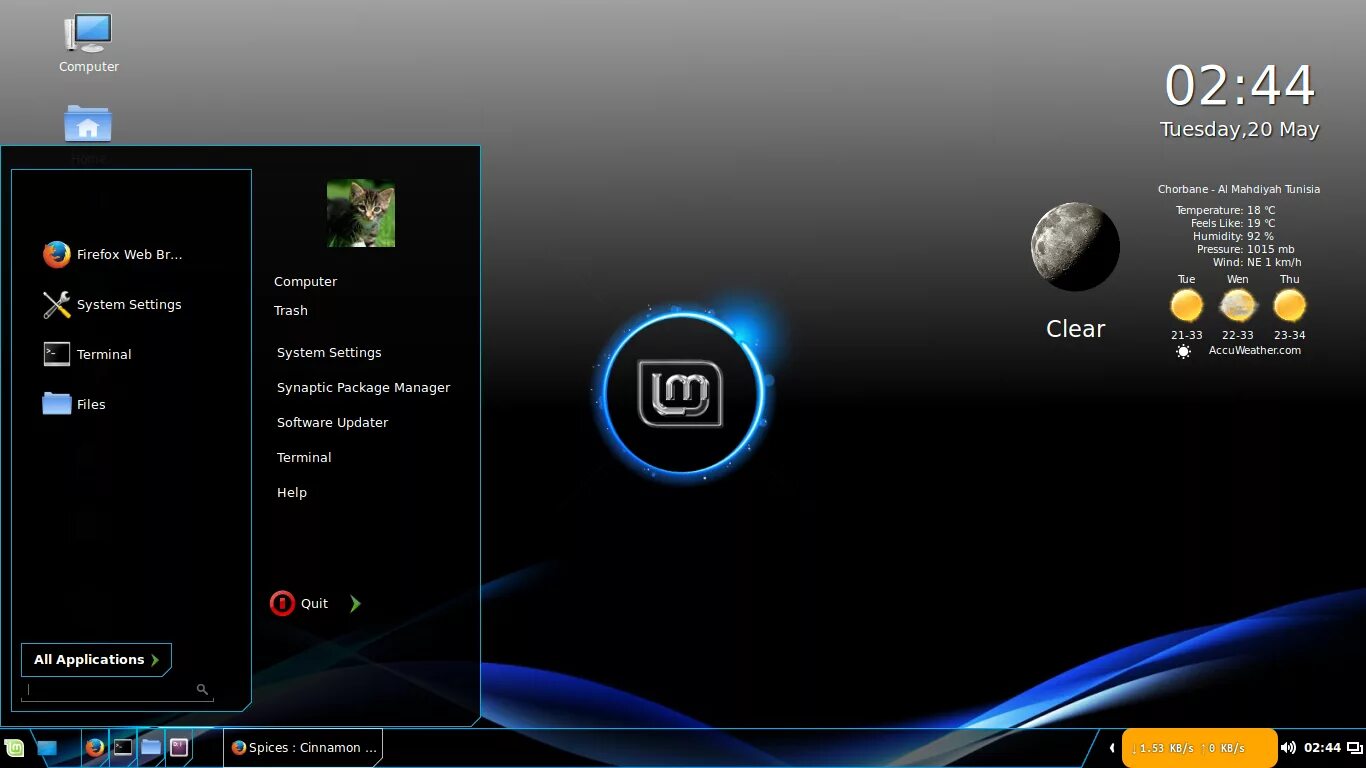Viewport: 1366px width, 768px height.
Task: Click the Wen forecast cloudy icon
Action: pyautogui.click(x=1238, y=305)
